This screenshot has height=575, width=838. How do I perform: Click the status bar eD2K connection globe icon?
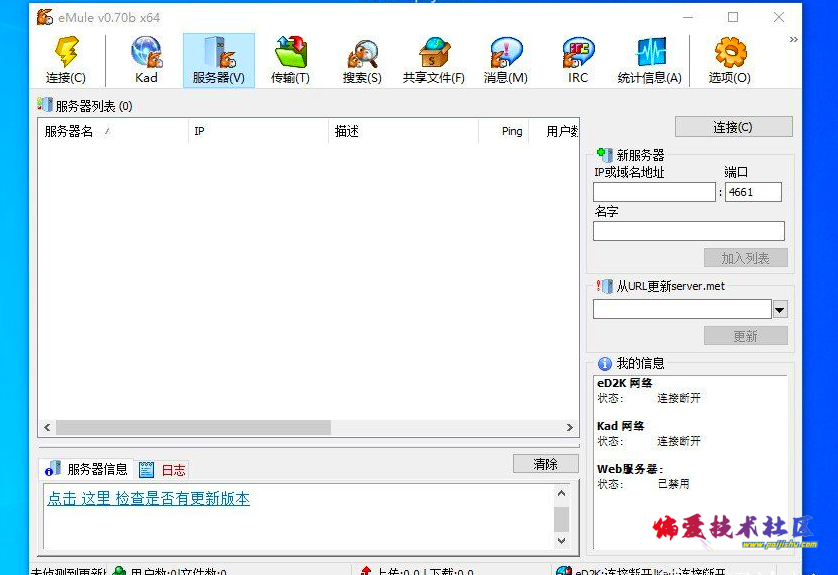coord(564,571)
